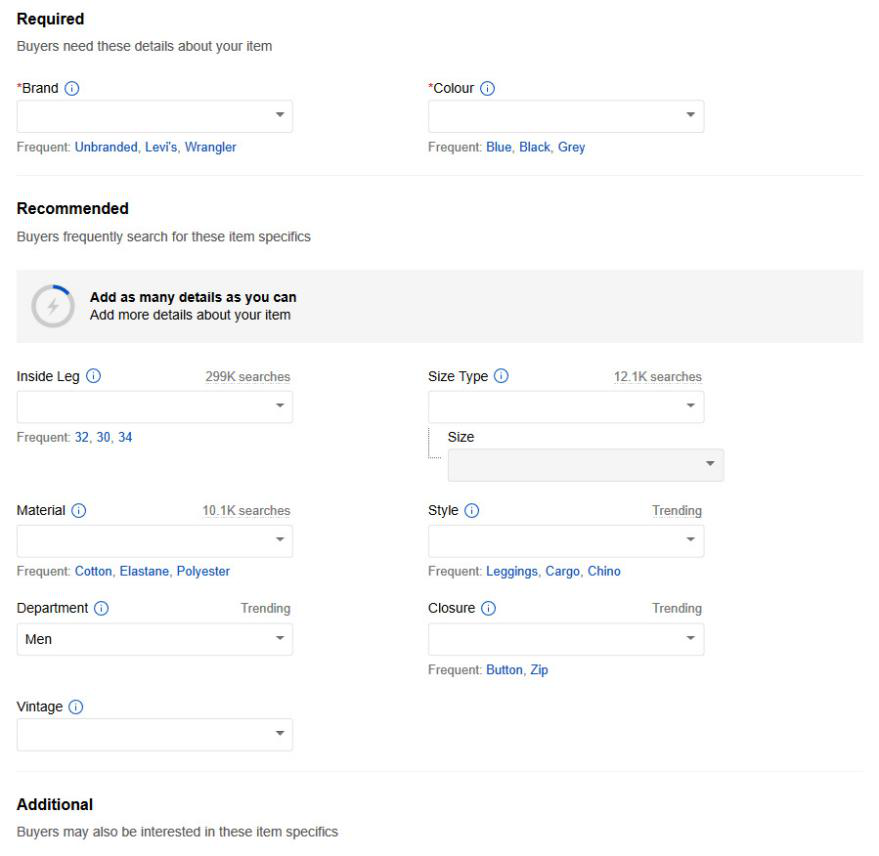
Task: Select the frequent brand Levi's
Action: pyautogui.click(x=161, y=147)
